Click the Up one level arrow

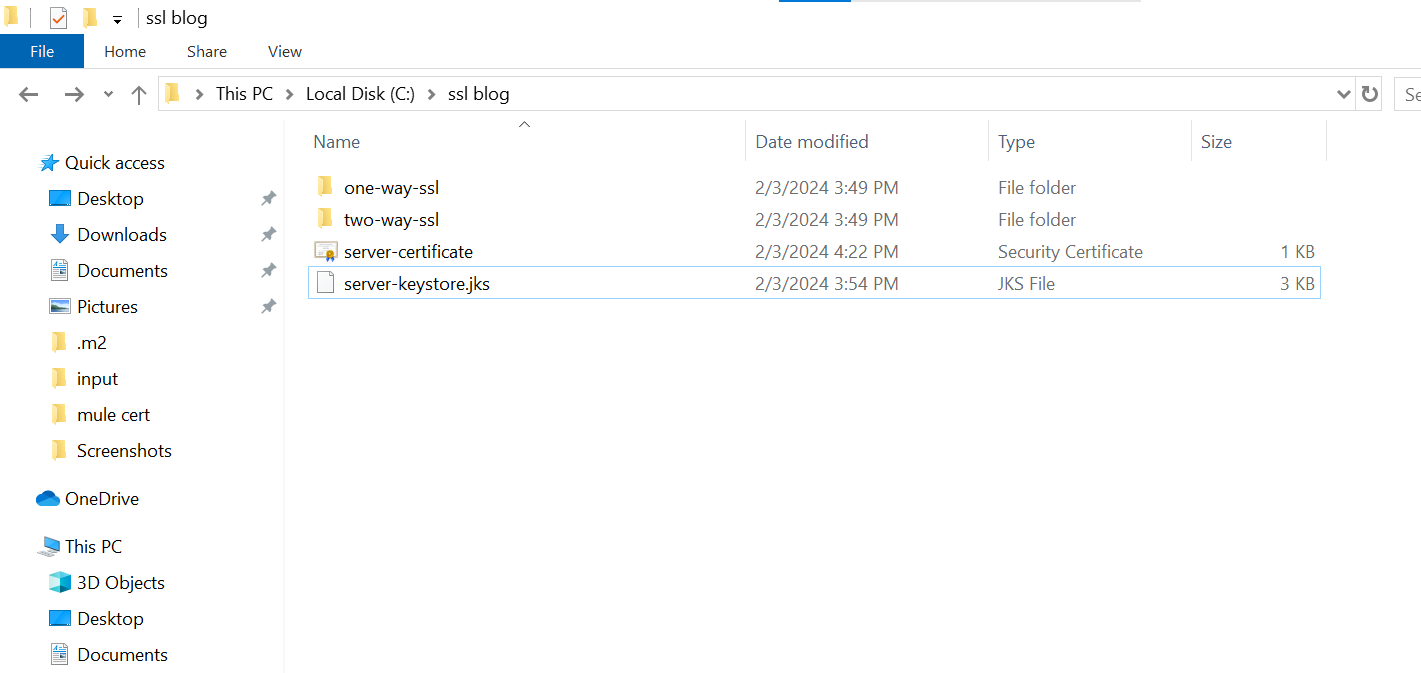coord(139,94)
